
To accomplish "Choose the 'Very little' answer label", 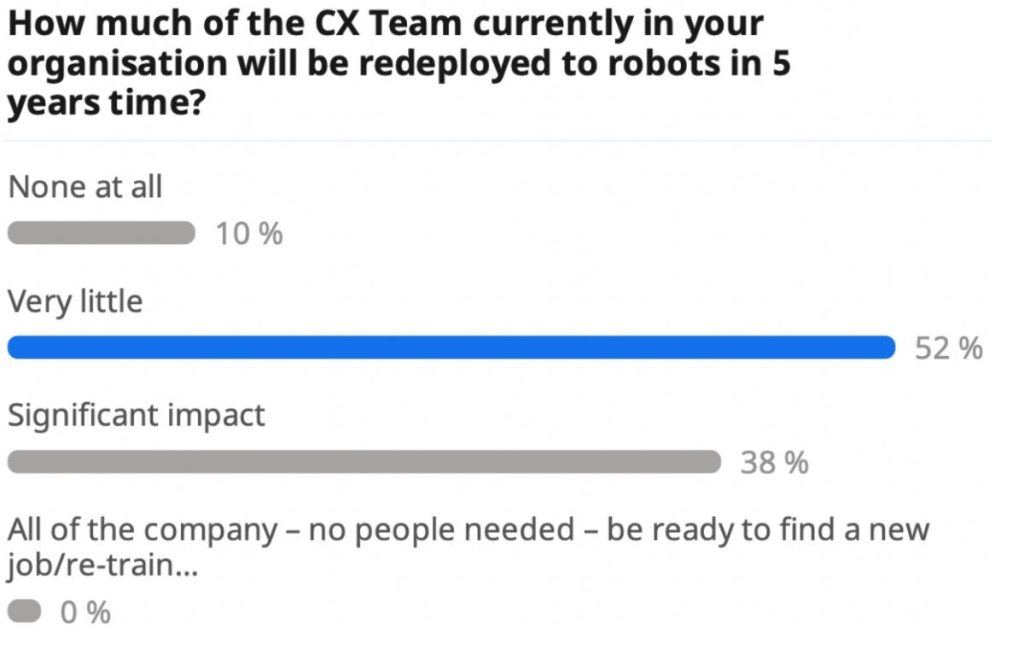I will [x=75, y=302].
